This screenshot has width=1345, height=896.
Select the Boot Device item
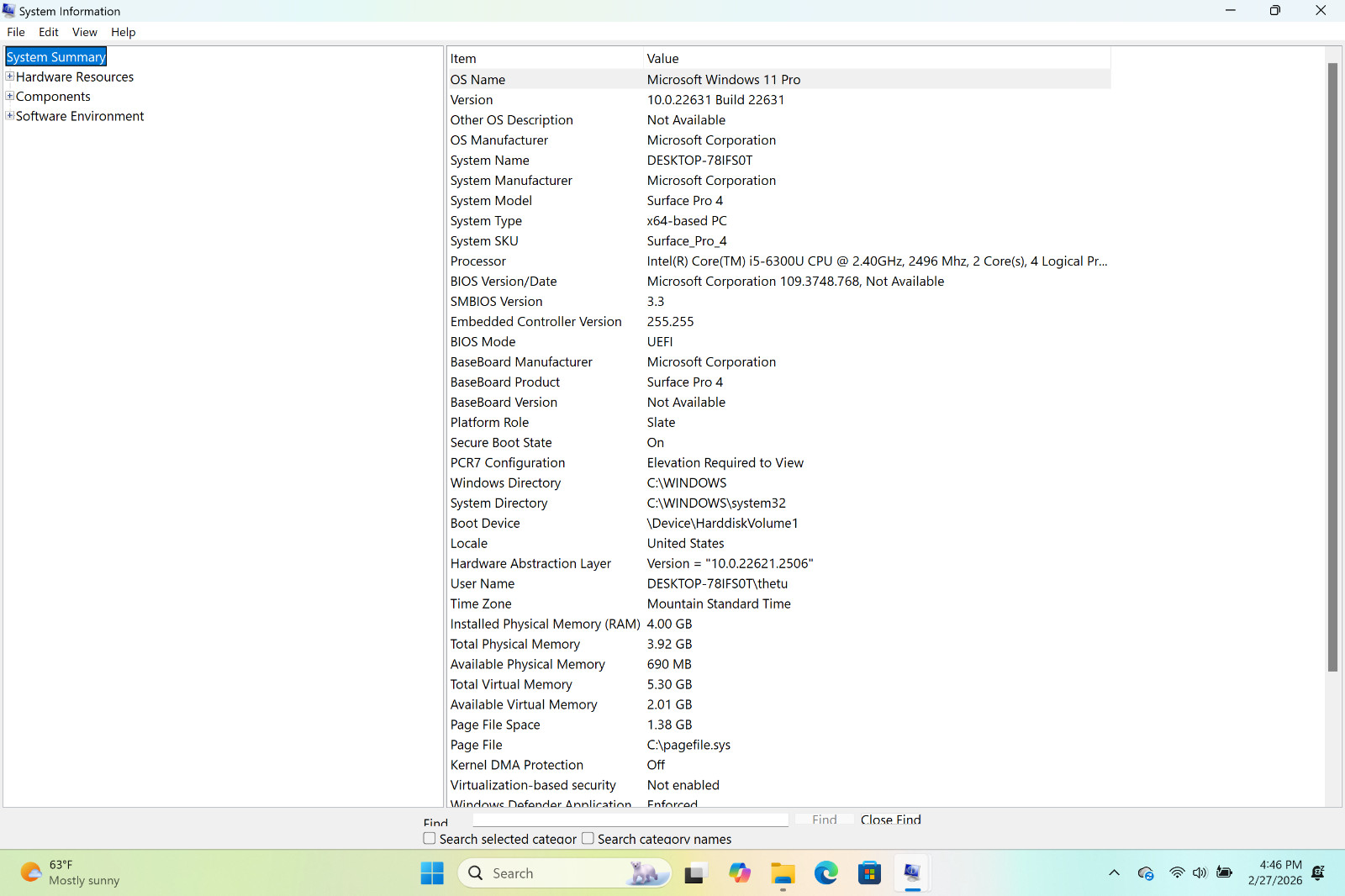[x=485, y=524]
